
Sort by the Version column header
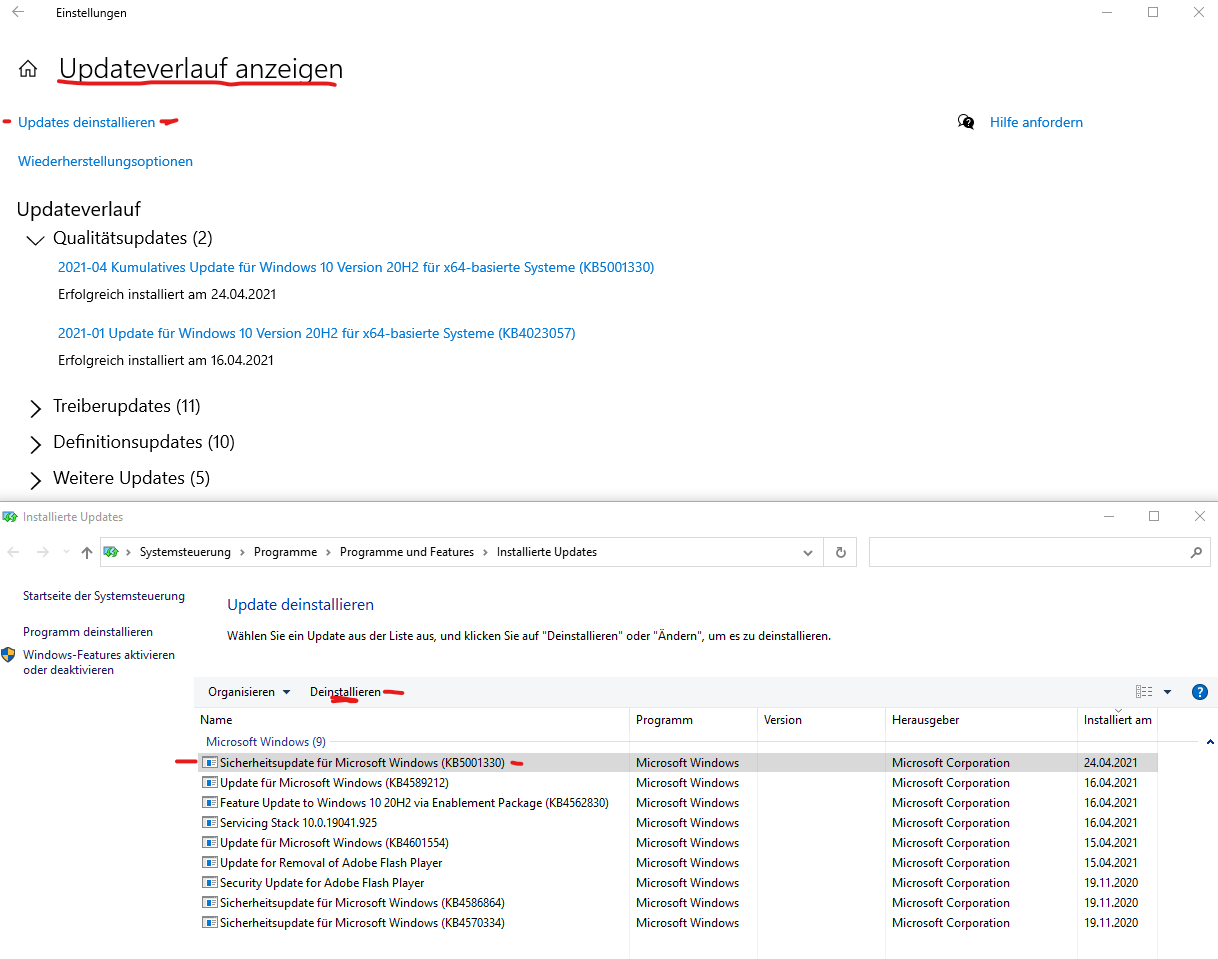823,720
